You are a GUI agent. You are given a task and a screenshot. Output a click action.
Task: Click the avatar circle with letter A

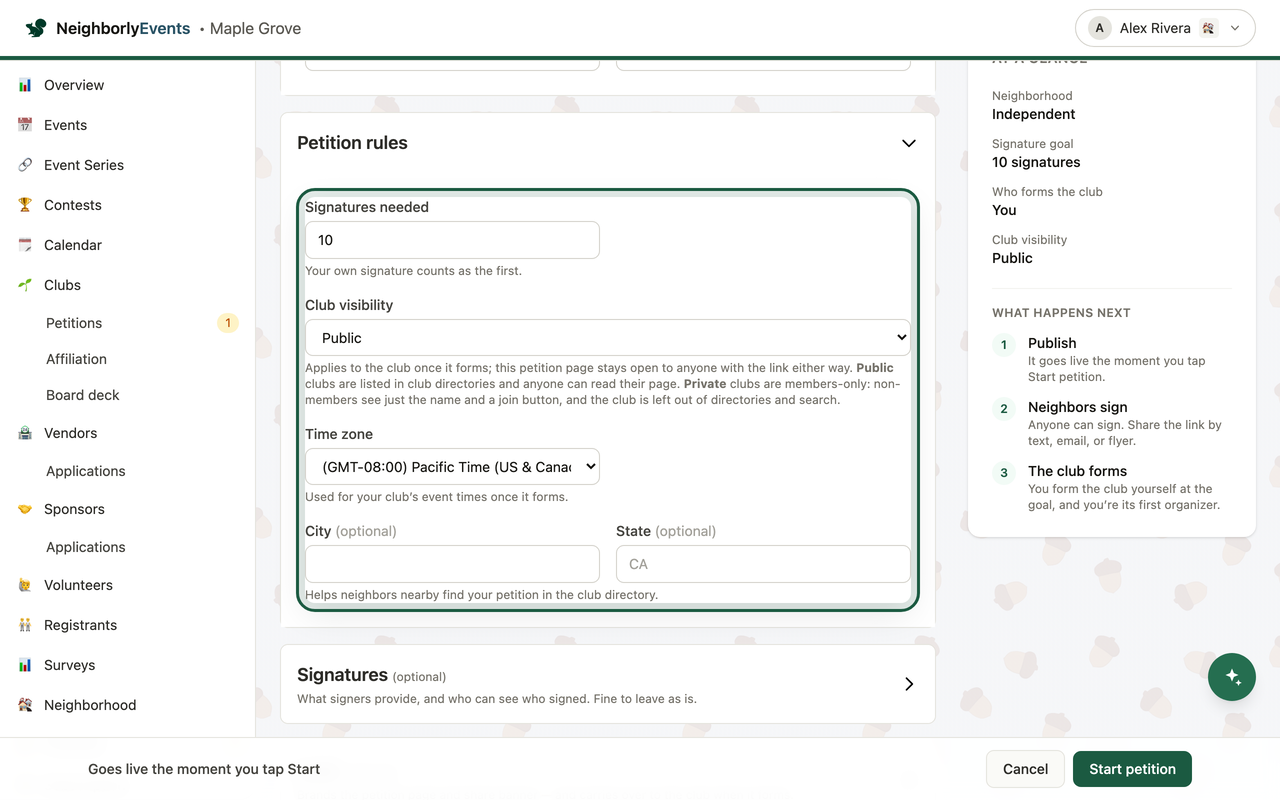pos(1100,28)
